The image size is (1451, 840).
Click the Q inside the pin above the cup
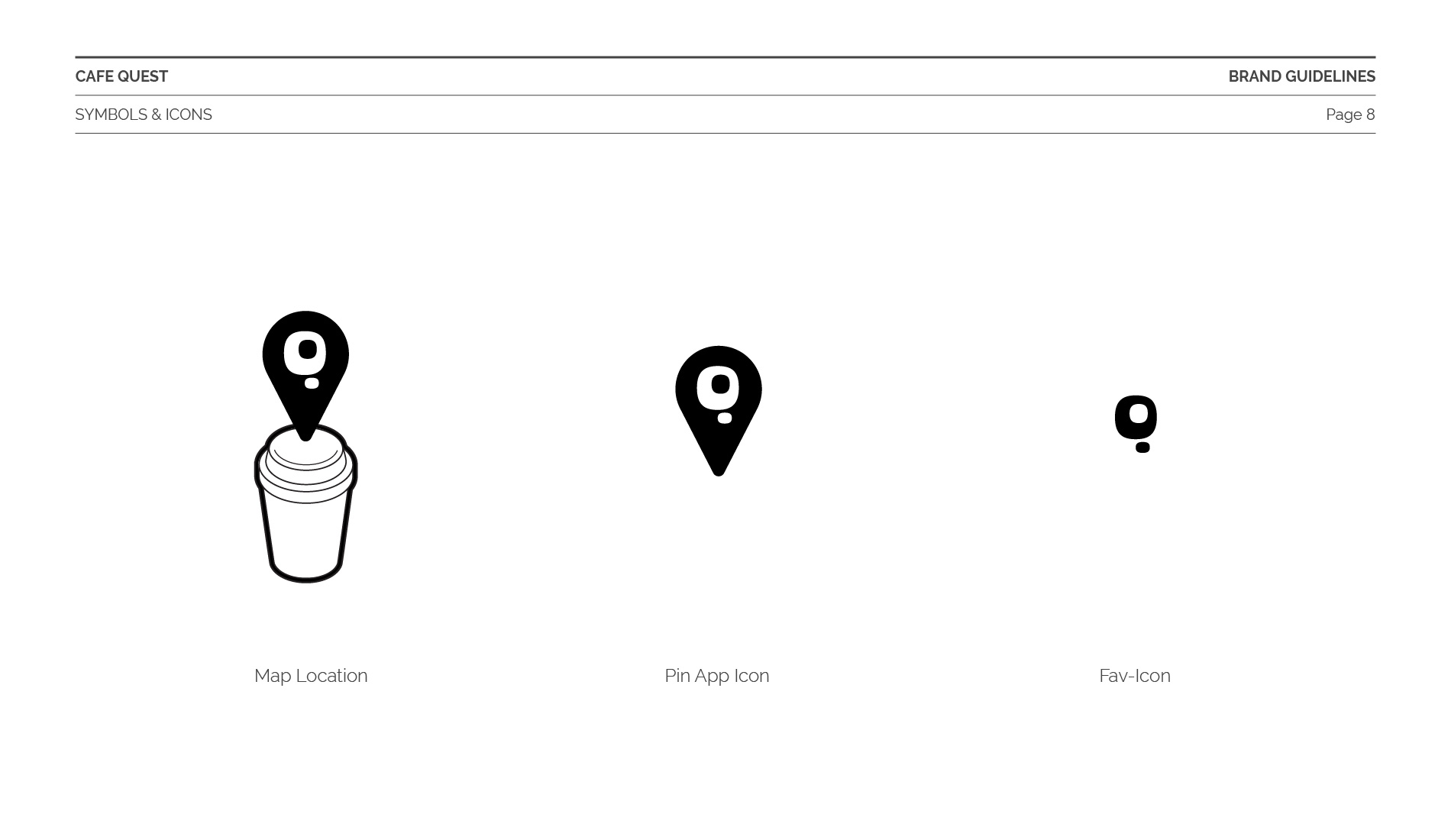[x=305, y=359]
